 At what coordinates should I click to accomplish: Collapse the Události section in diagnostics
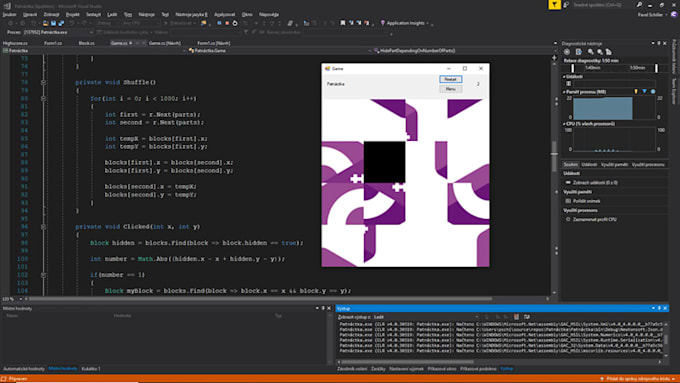click(564, 77)
